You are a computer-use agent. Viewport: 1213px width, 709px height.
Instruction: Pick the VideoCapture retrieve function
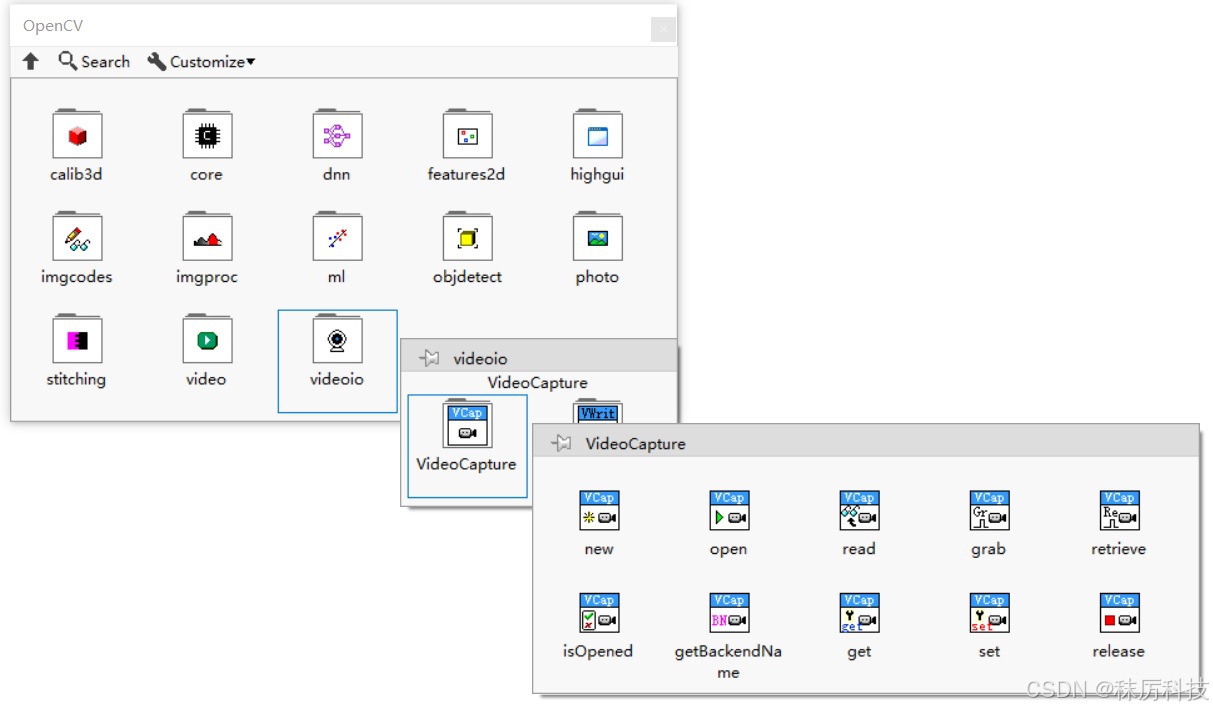pyautogui.click(x=1119, y=510)
